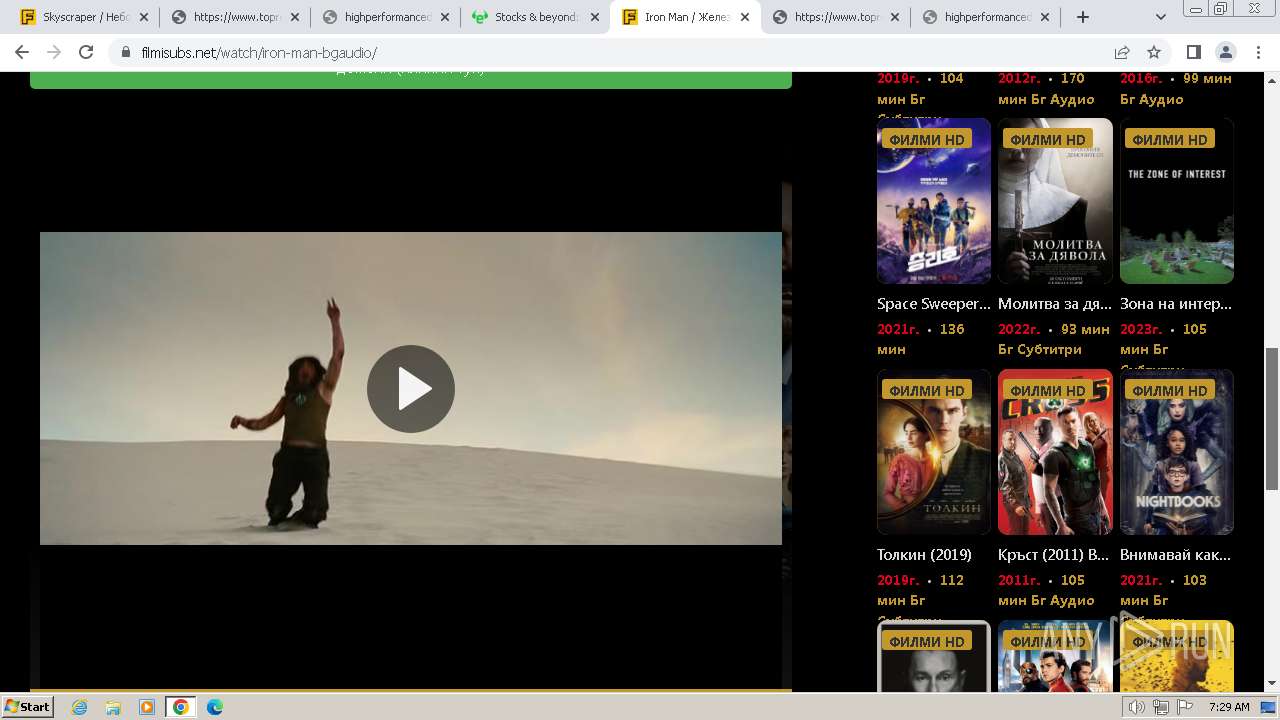Reload the current page

coord(86,52)
